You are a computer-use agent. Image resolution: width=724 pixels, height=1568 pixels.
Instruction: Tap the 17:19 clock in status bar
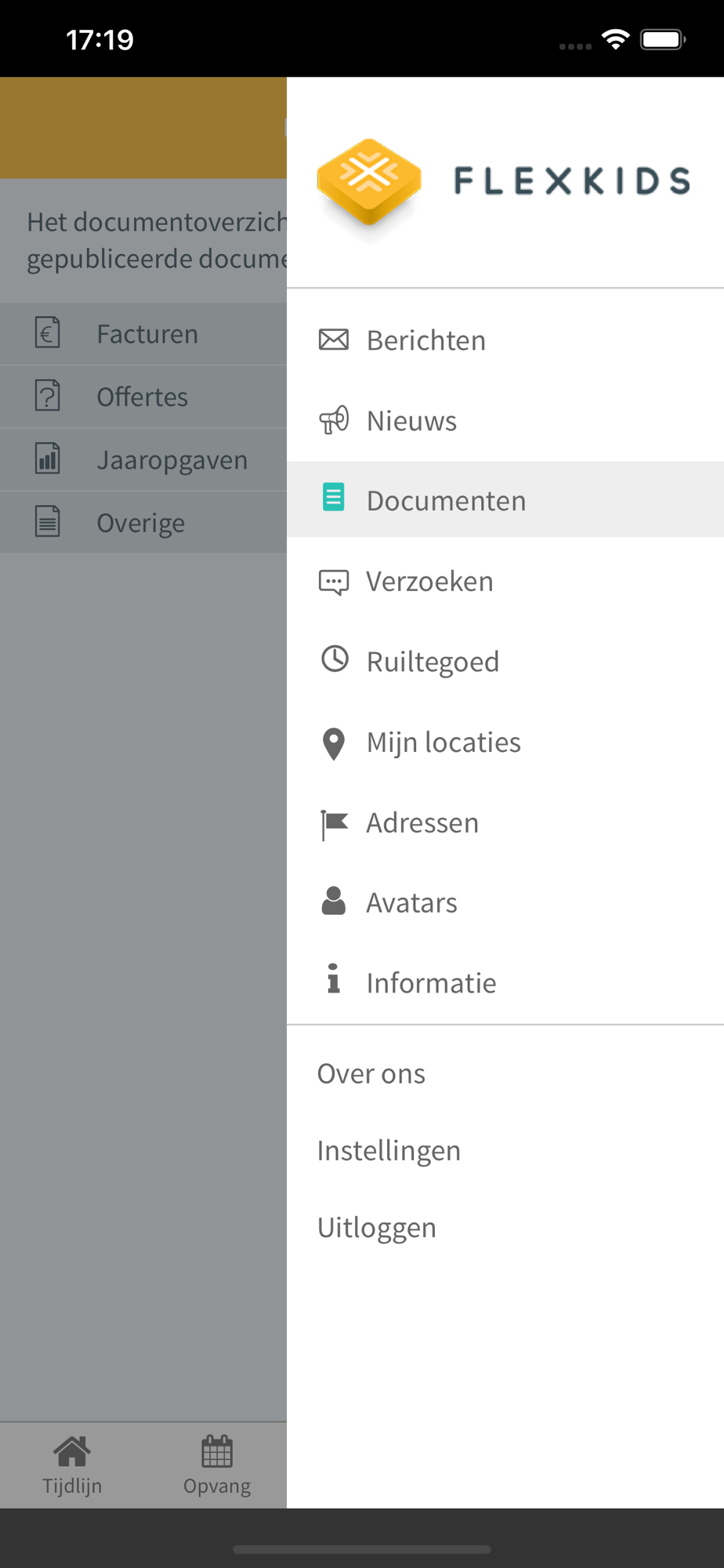[100, 39]
